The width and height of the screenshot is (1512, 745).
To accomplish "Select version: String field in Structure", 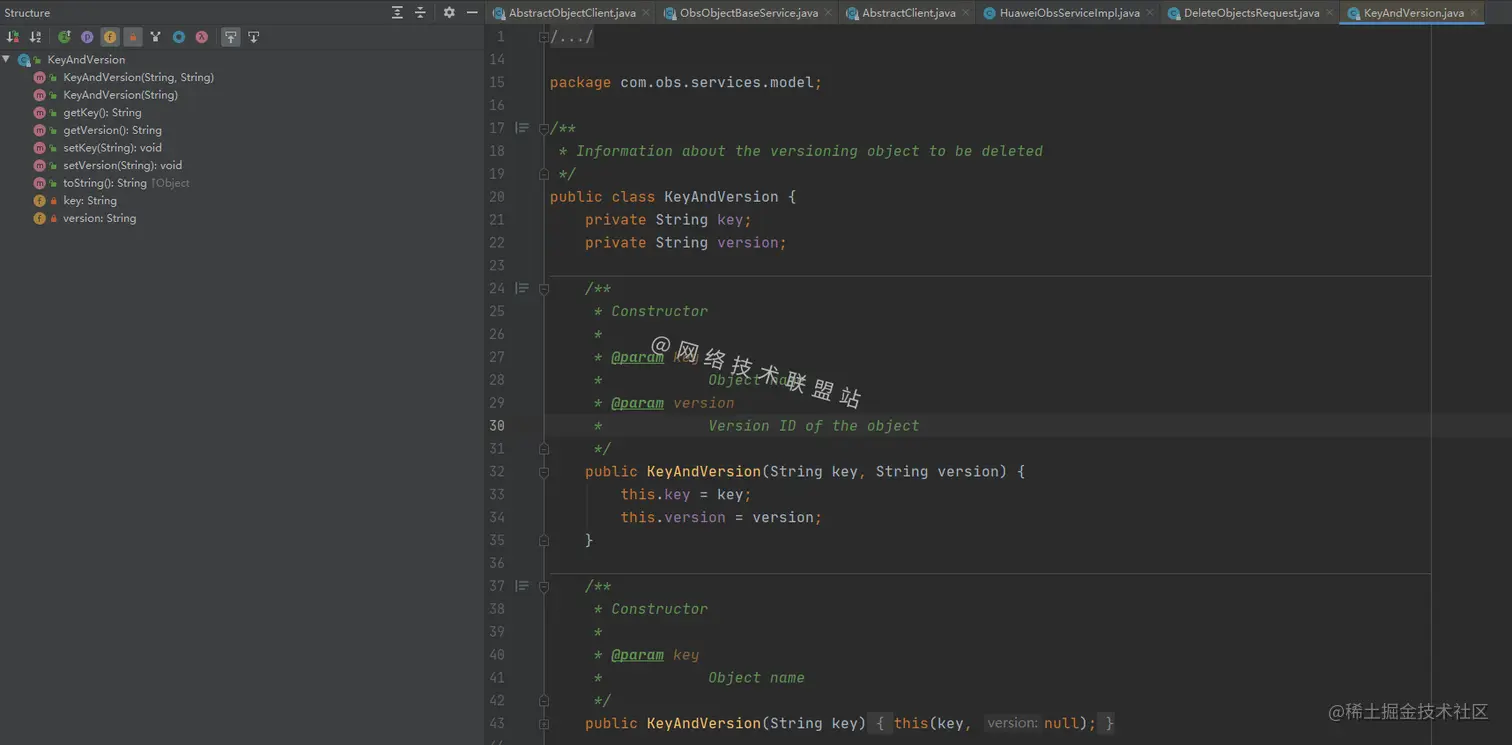I will point(99,218).
